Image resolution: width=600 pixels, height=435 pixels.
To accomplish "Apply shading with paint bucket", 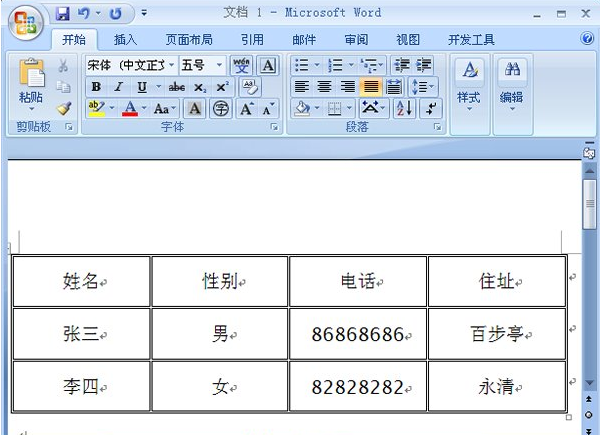I will (302, 109).
